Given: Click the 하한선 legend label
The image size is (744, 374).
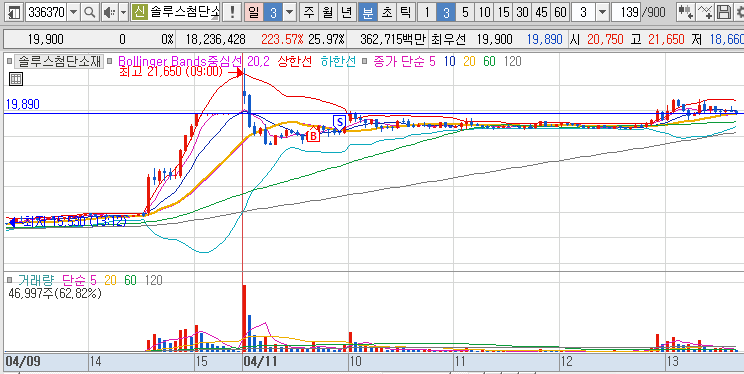Looking at the screenshot, I should pos(338,61).
